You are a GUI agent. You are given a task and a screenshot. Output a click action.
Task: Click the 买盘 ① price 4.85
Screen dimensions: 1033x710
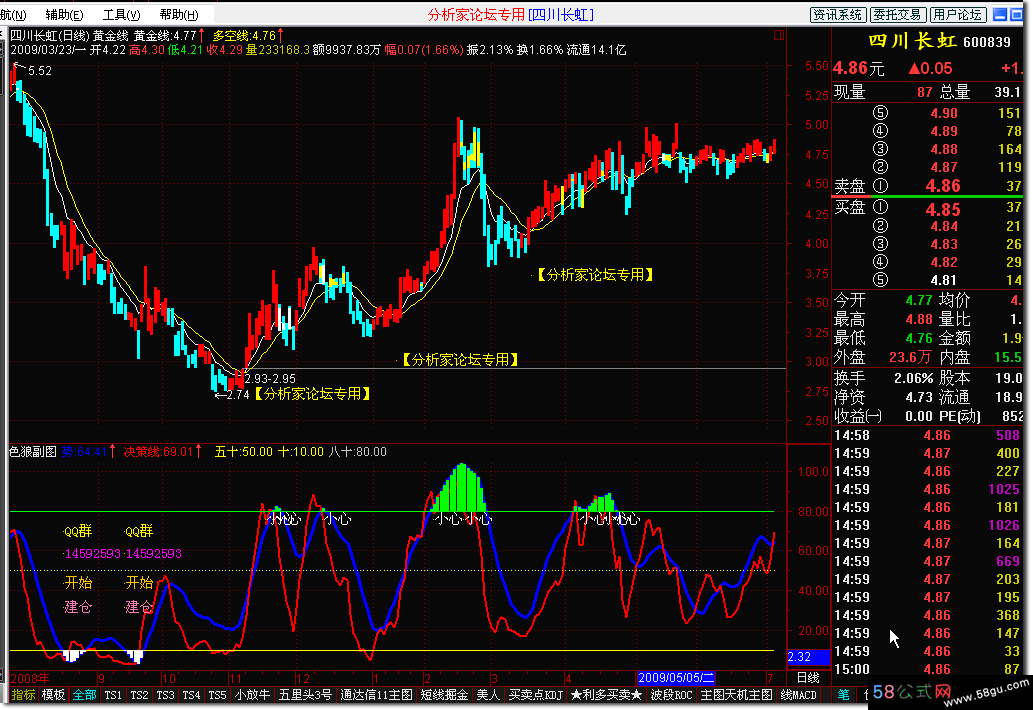pos(943,210)
